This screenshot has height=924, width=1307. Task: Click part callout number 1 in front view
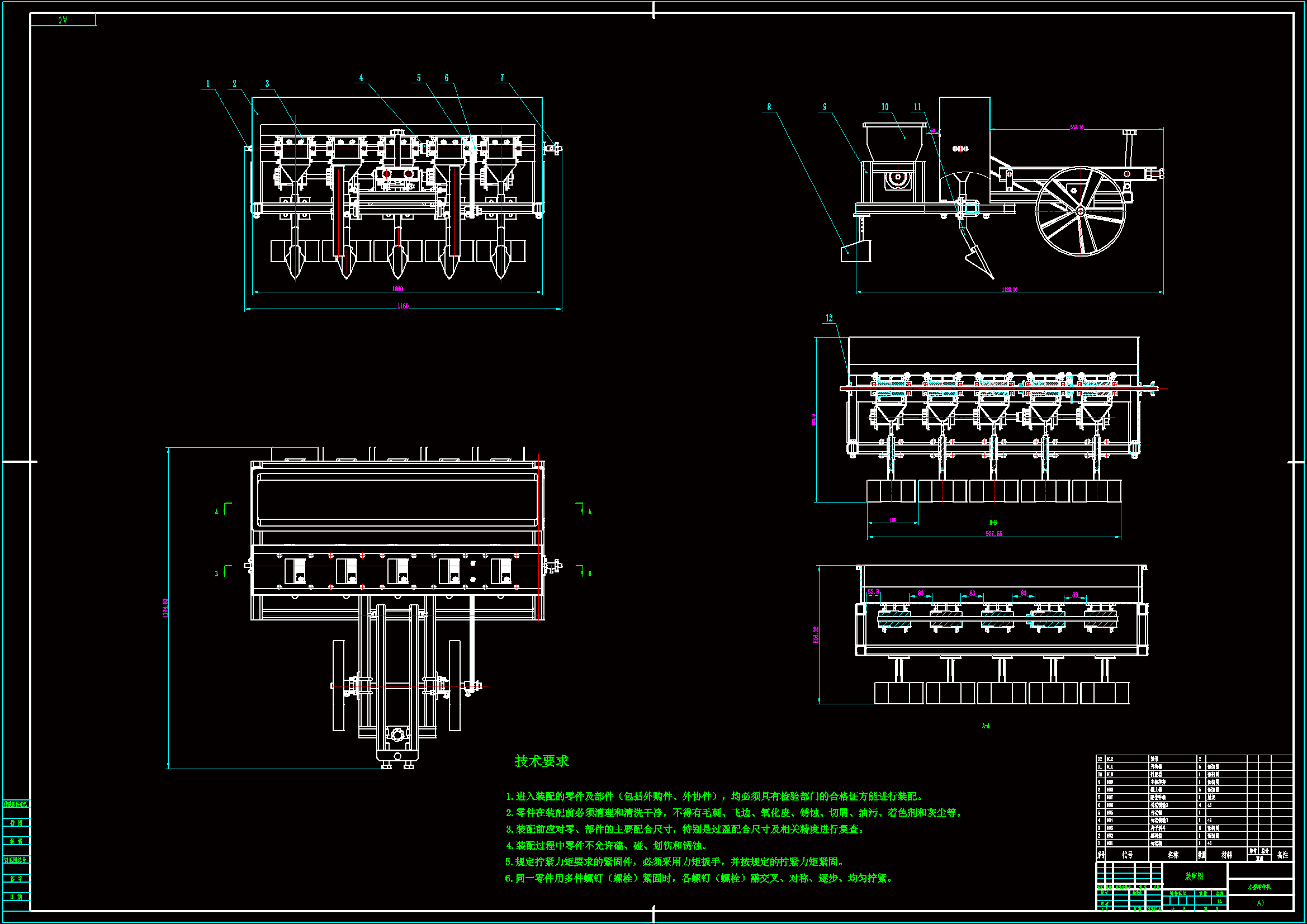tap(208, 84)
